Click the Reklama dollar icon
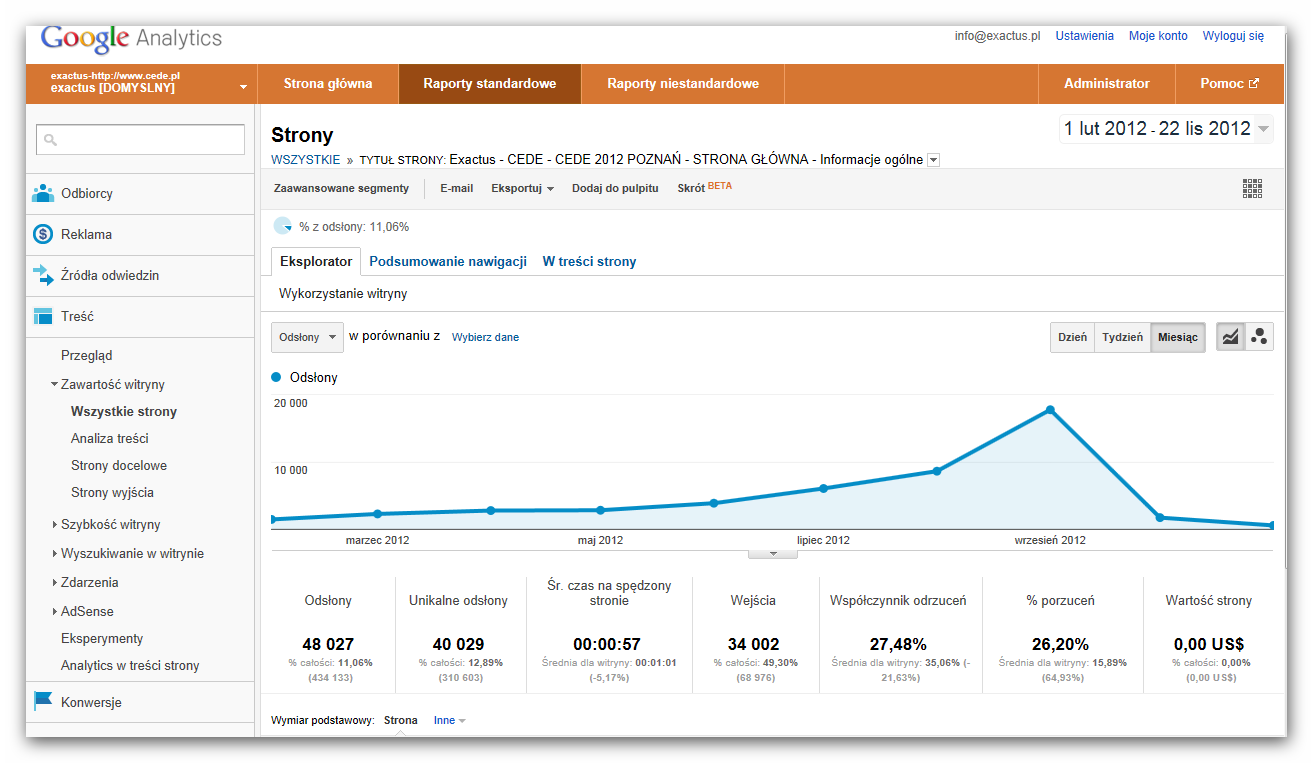1313x763 pixels. click(43, 234)
